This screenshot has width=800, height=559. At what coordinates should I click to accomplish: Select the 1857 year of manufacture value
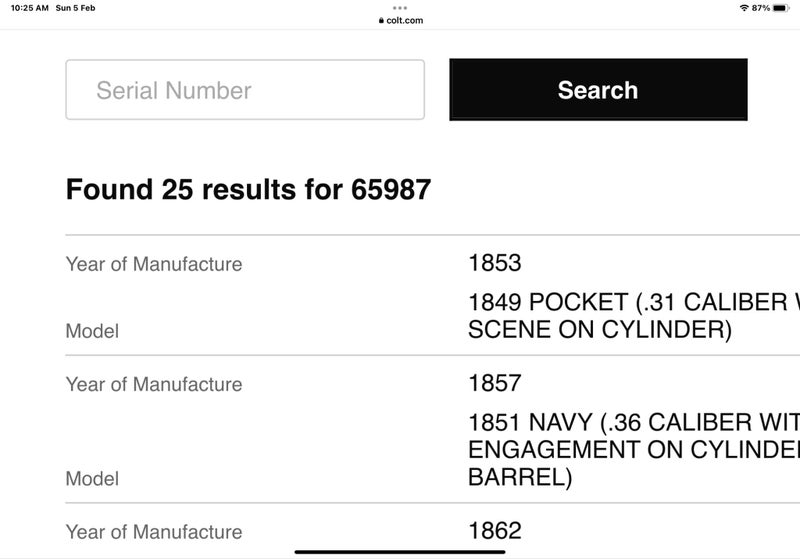pos(494,383)
